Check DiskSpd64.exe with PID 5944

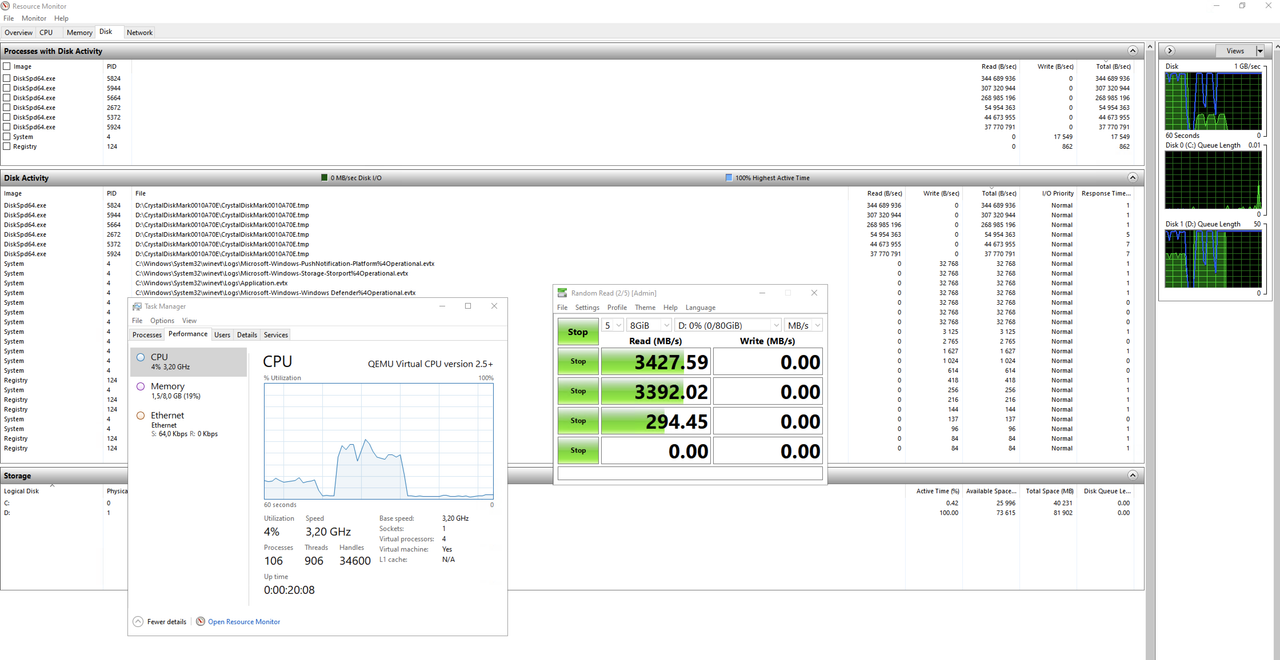7,88
